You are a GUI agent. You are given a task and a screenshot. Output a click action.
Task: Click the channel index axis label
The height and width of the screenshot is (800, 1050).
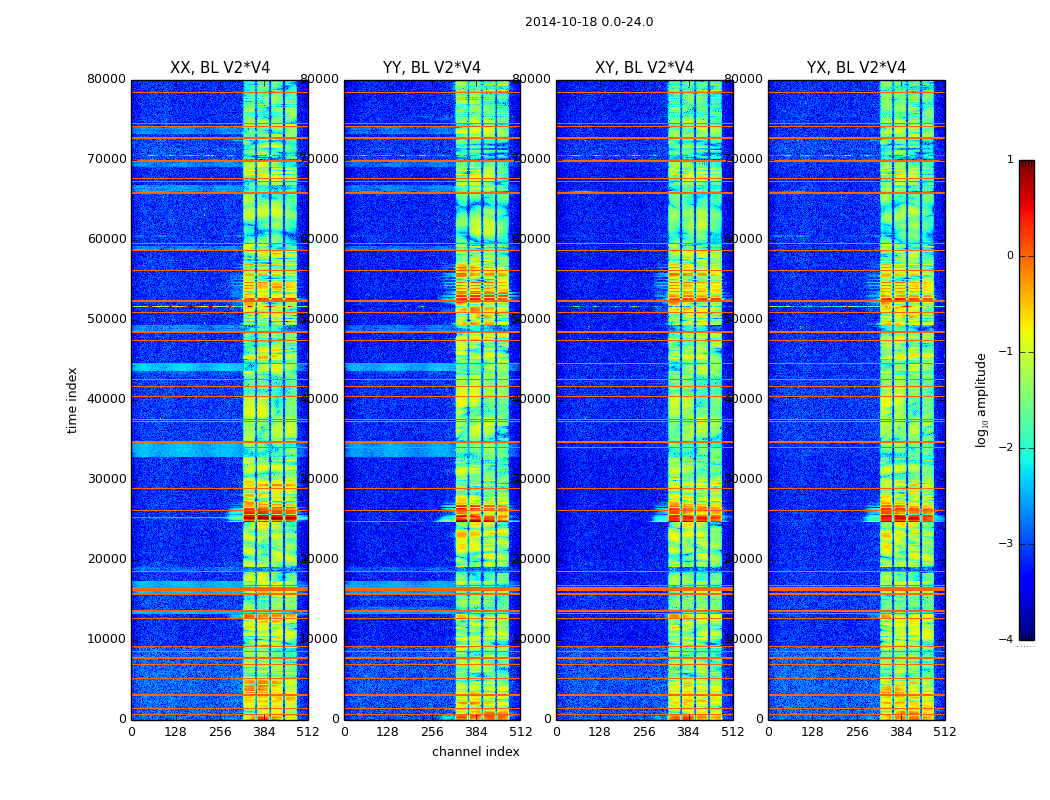coord(475,752)
